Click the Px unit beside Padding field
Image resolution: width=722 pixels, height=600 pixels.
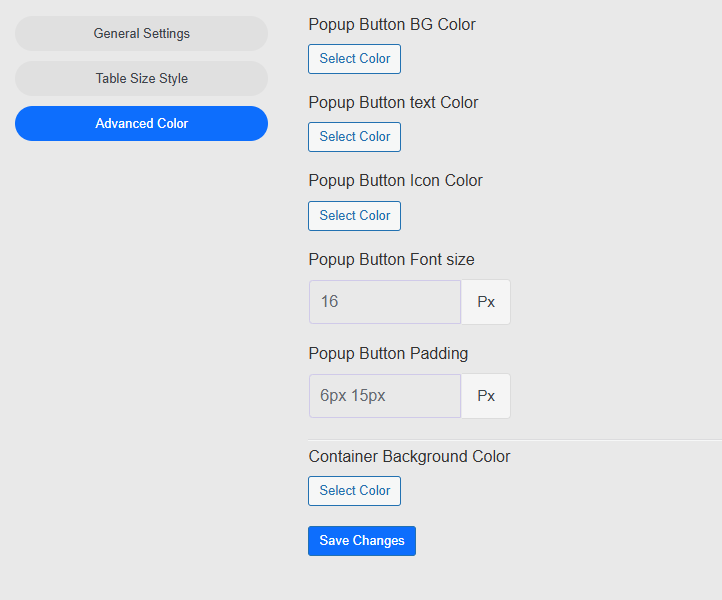[486, 396]
